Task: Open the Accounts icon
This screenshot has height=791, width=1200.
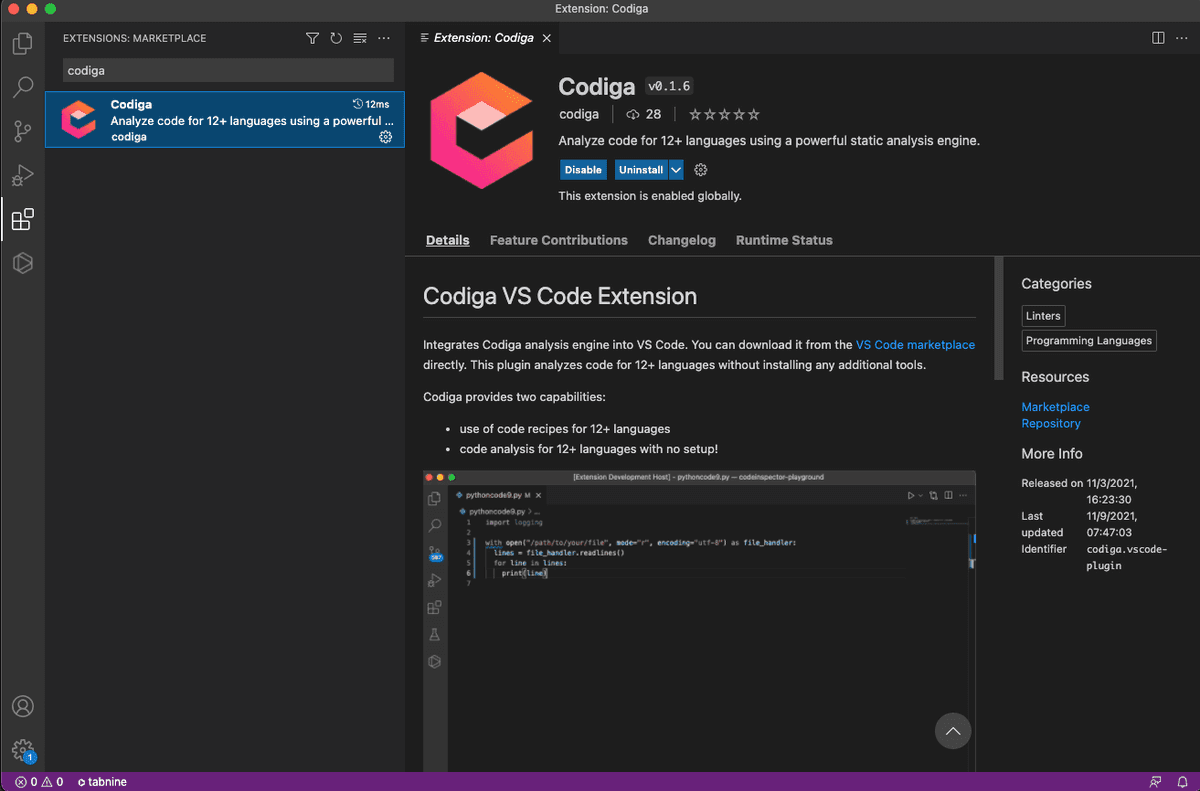Action: click(x=22, y=706)
